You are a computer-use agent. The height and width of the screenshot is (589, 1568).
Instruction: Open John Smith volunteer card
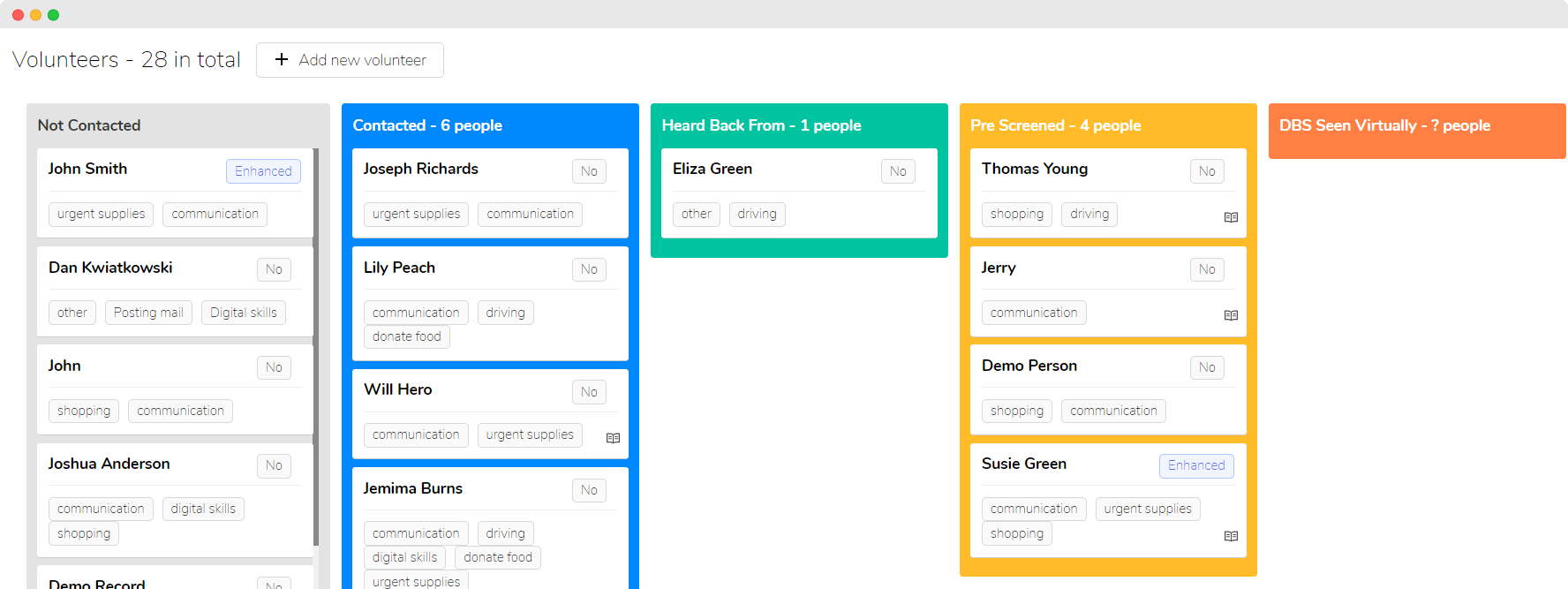point(175,193)
